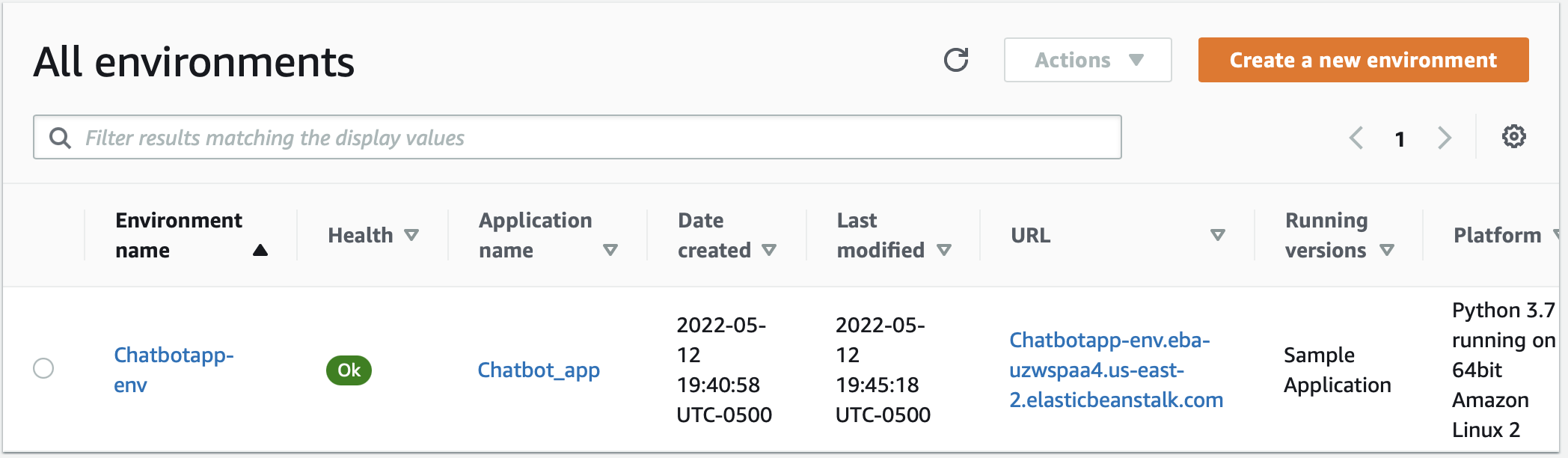Open table preferences gear icon
The height and width of the screenshot is (458, 1568).
coord(1513,137)
